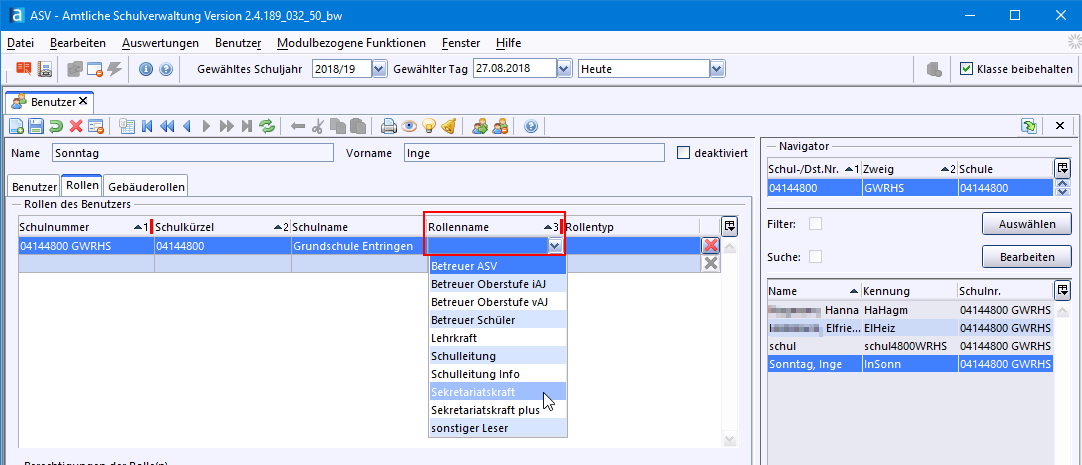Toggle the 'deaktiviert' checkbox
The image size is (1082, 465).
click(684, 153)
